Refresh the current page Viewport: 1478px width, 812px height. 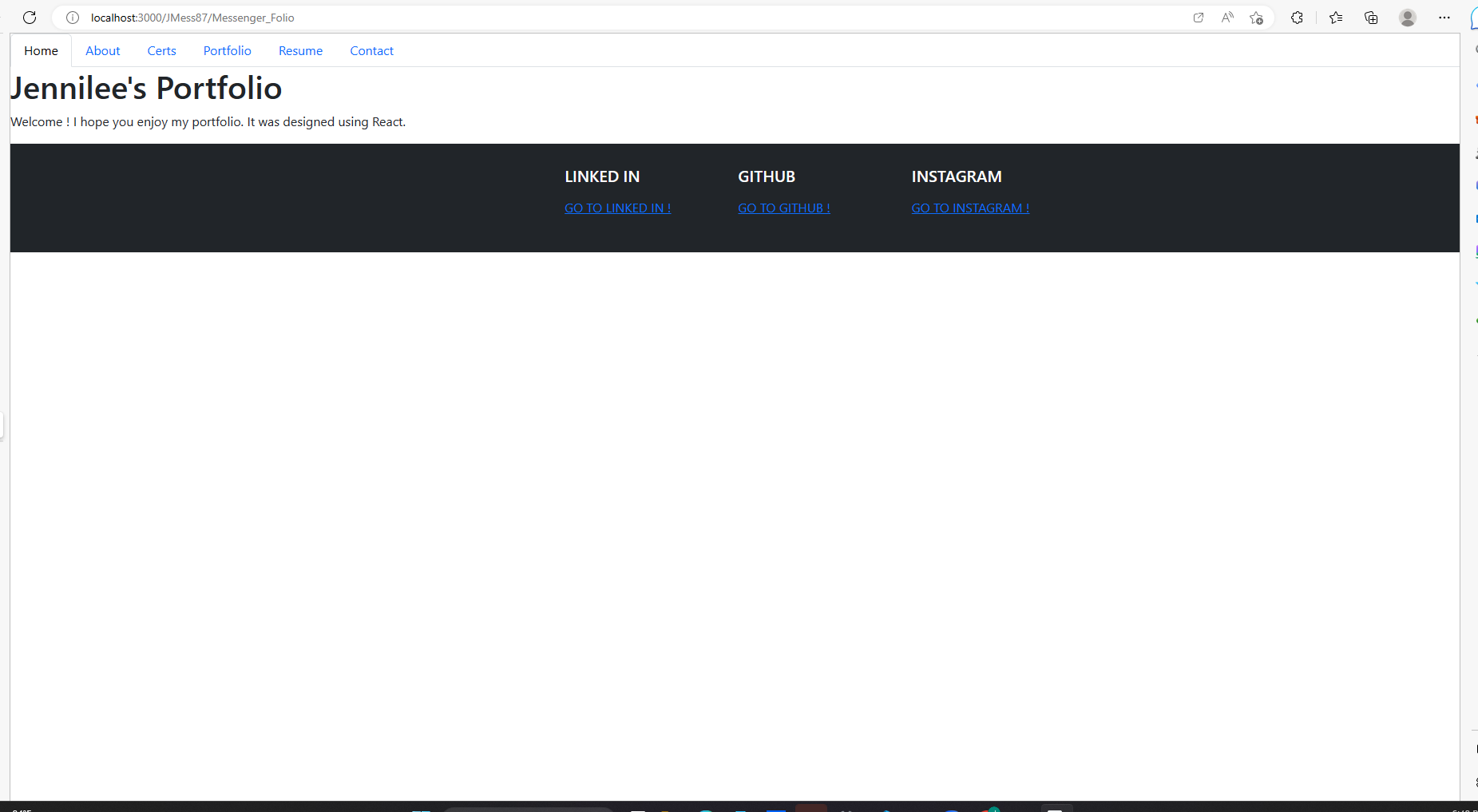point(30,17)
